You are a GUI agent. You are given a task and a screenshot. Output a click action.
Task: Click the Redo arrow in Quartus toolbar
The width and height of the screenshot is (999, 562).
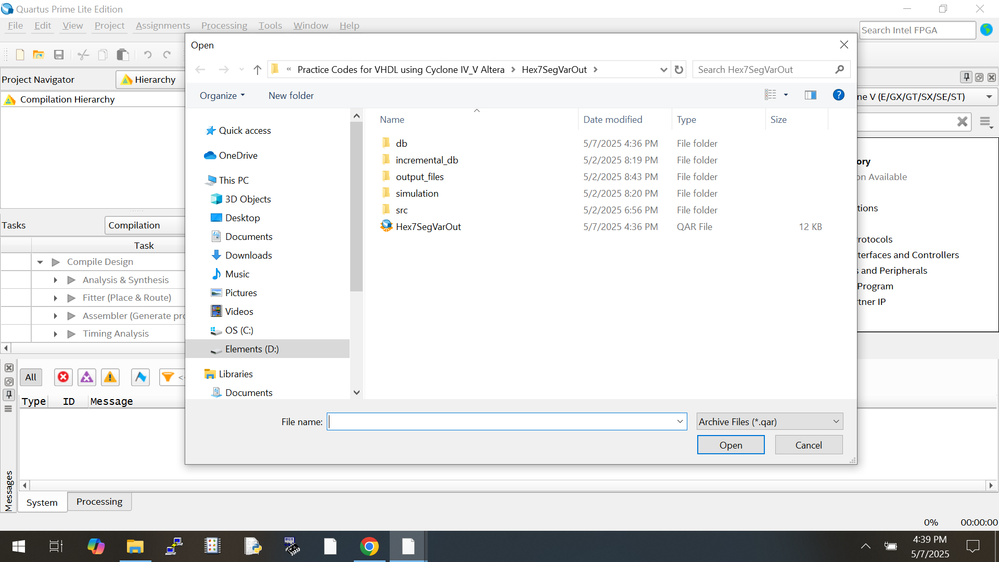point(167,55)
